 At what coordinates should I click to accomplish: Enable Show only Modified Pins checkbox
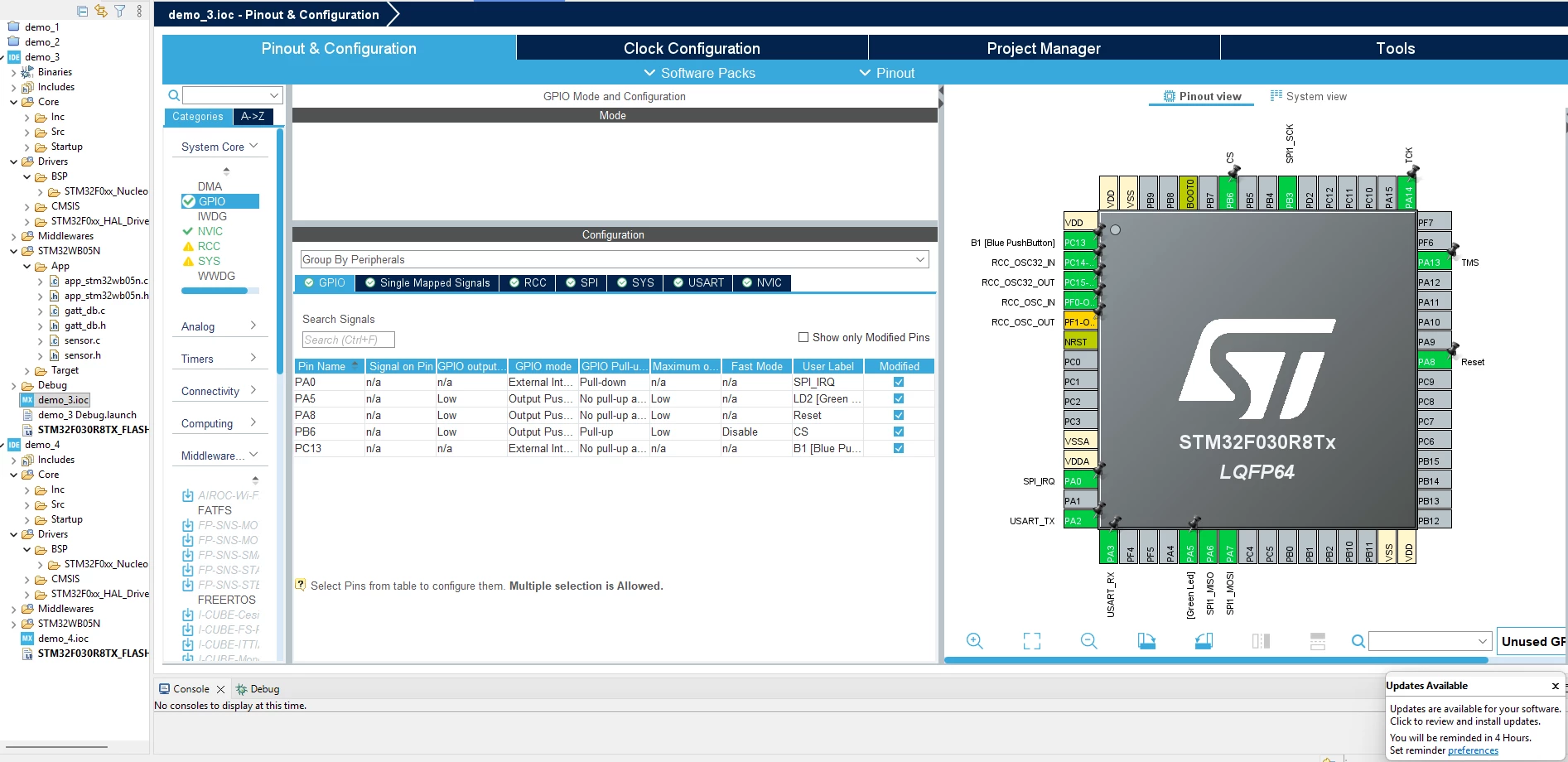point(803,337)
